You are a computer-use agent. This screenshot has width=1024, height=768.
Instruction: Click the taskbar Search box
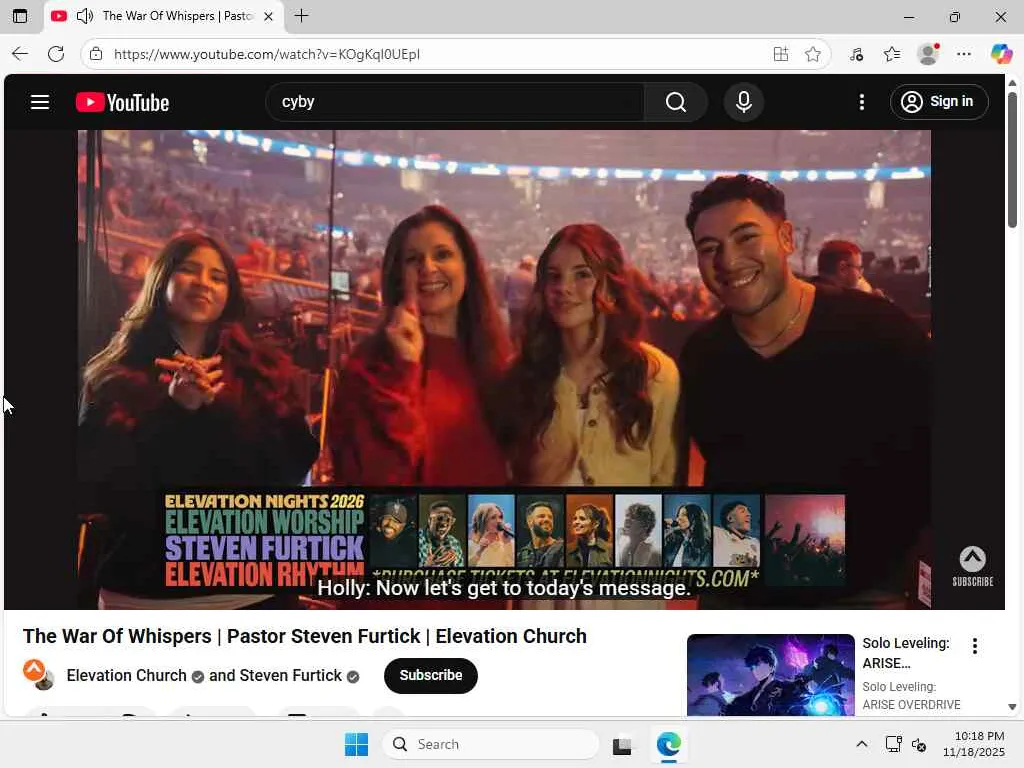(490, 744)
